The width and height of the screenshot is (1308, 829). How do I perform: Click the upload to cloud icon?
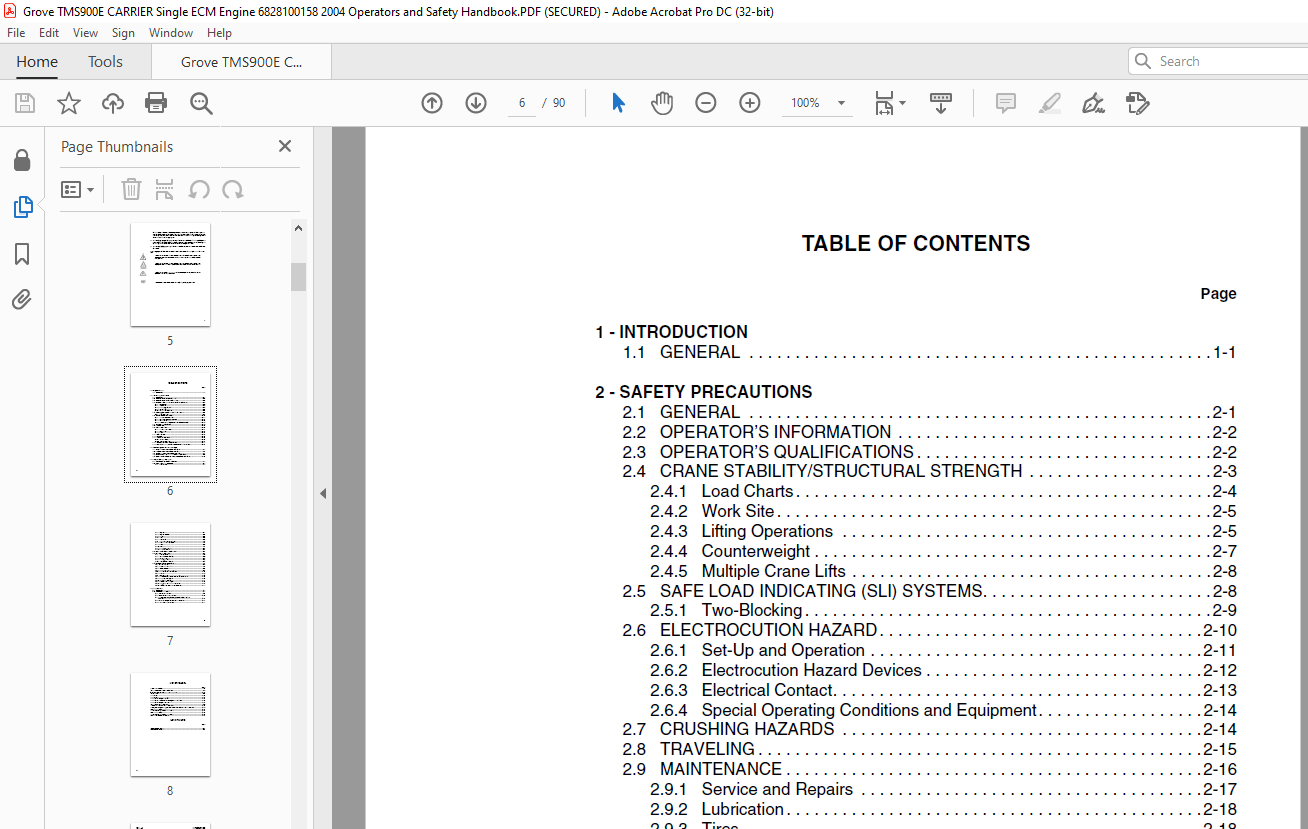(113, 103)
